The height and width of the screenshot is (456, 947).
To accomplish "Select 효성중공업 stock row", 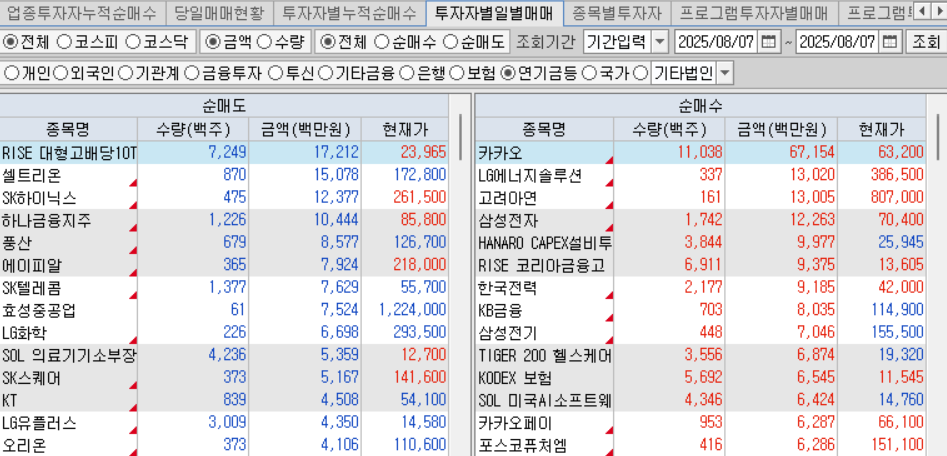I will (x=224, y=310).
